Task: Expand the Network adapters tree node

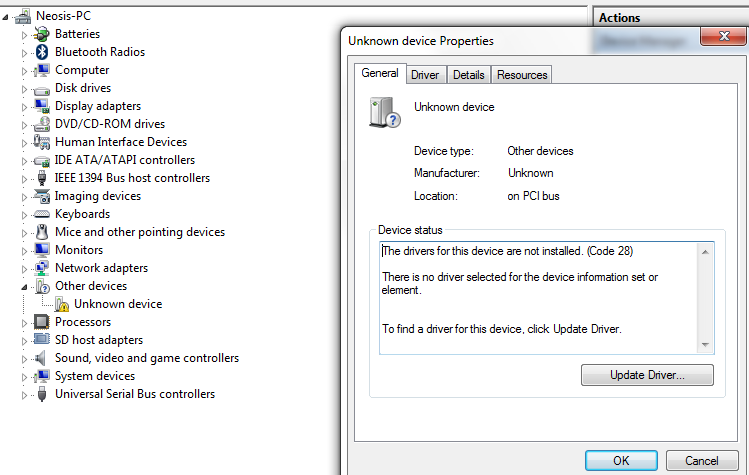Action: tap(24, 269)
